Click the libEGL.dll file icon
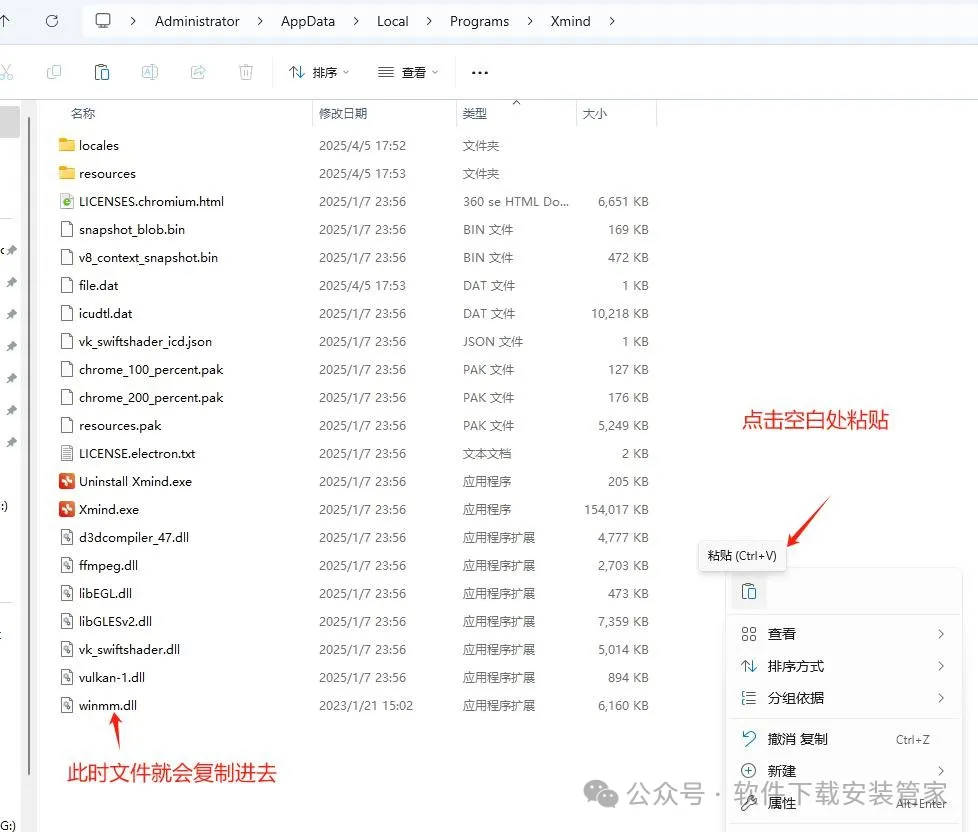 pos(67,593)
